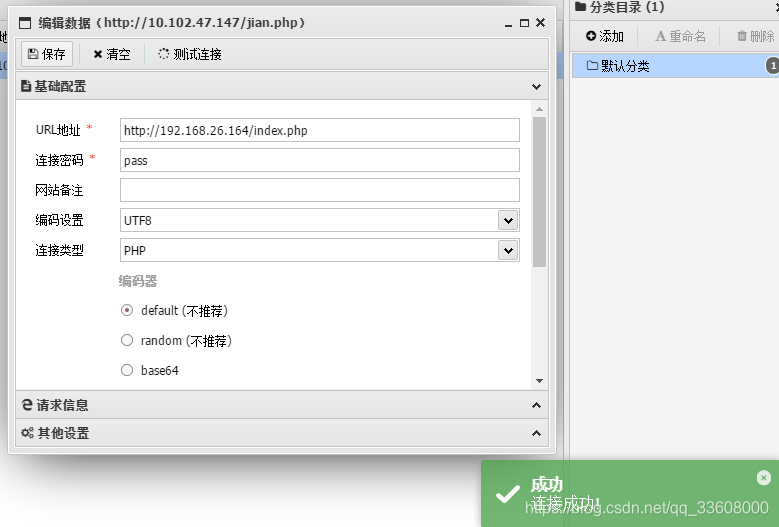Click the checkmark icon in 成功 notification
779x527 pixels.
pyautogui.click(x=508, y=494)
